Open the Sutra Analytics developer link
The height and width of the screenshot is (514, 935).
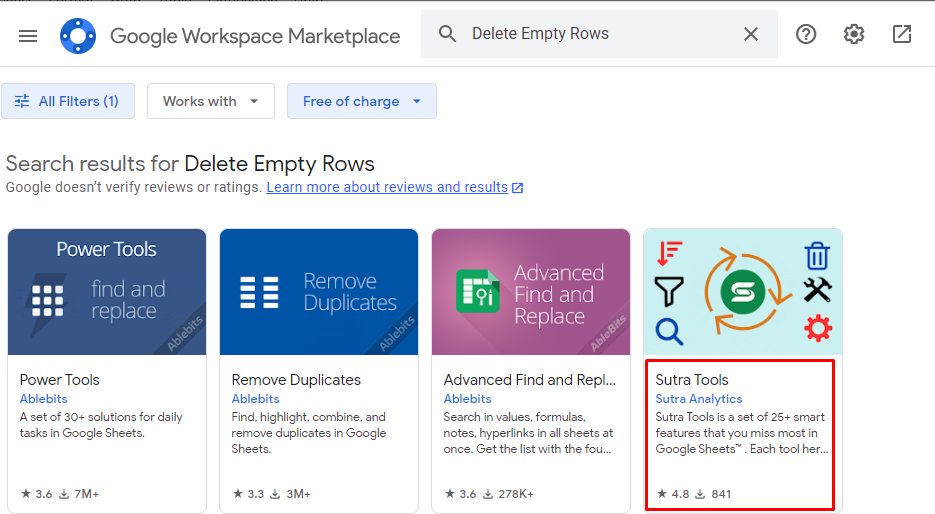[x=699, y=399]
